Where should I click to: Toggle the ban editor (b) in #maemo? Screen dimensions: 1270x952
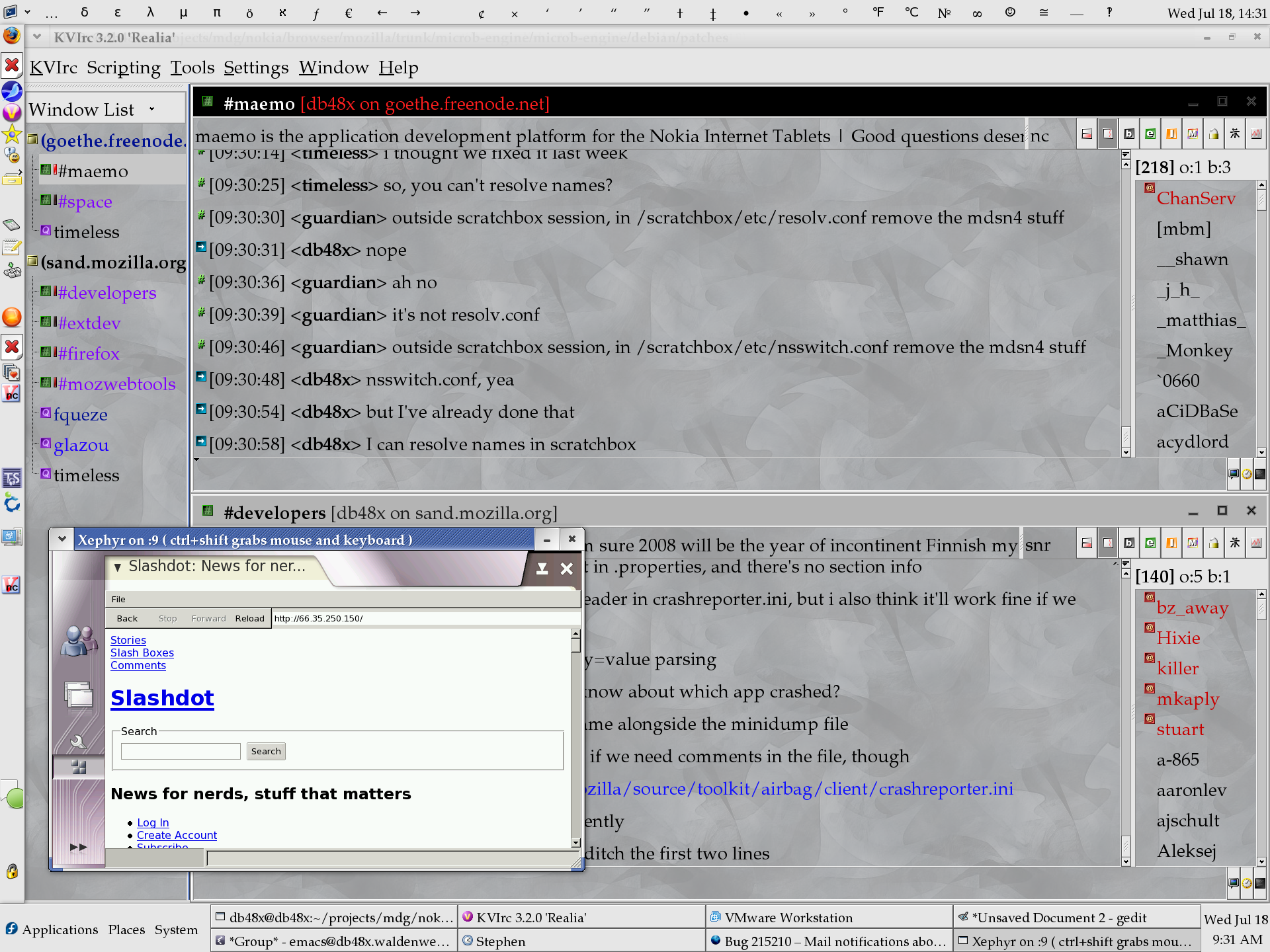click(1129, 134)
